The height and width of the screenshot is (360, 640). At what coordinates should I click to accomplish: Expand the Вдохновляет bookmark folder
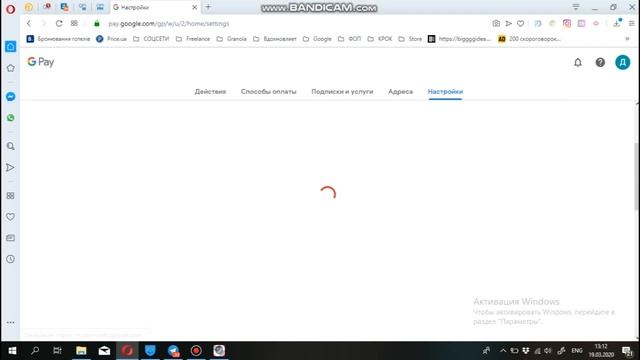tap(275, 39)
